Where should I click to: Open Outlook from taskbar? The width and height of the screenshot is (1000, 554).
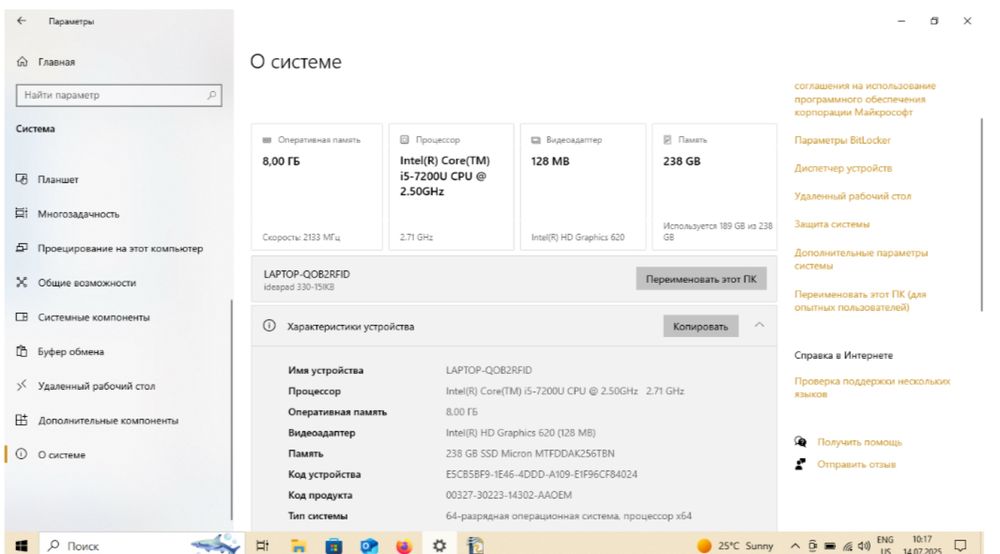(369, 546)
